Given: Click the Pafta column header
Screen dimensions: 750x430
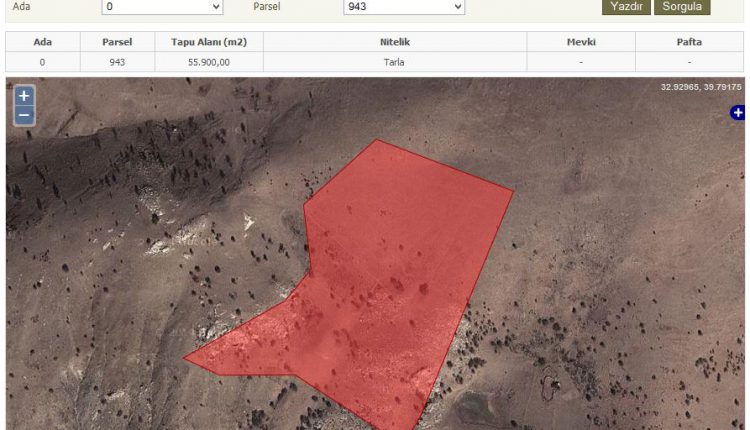Looking at the screenshot, I should coord(688,42).
